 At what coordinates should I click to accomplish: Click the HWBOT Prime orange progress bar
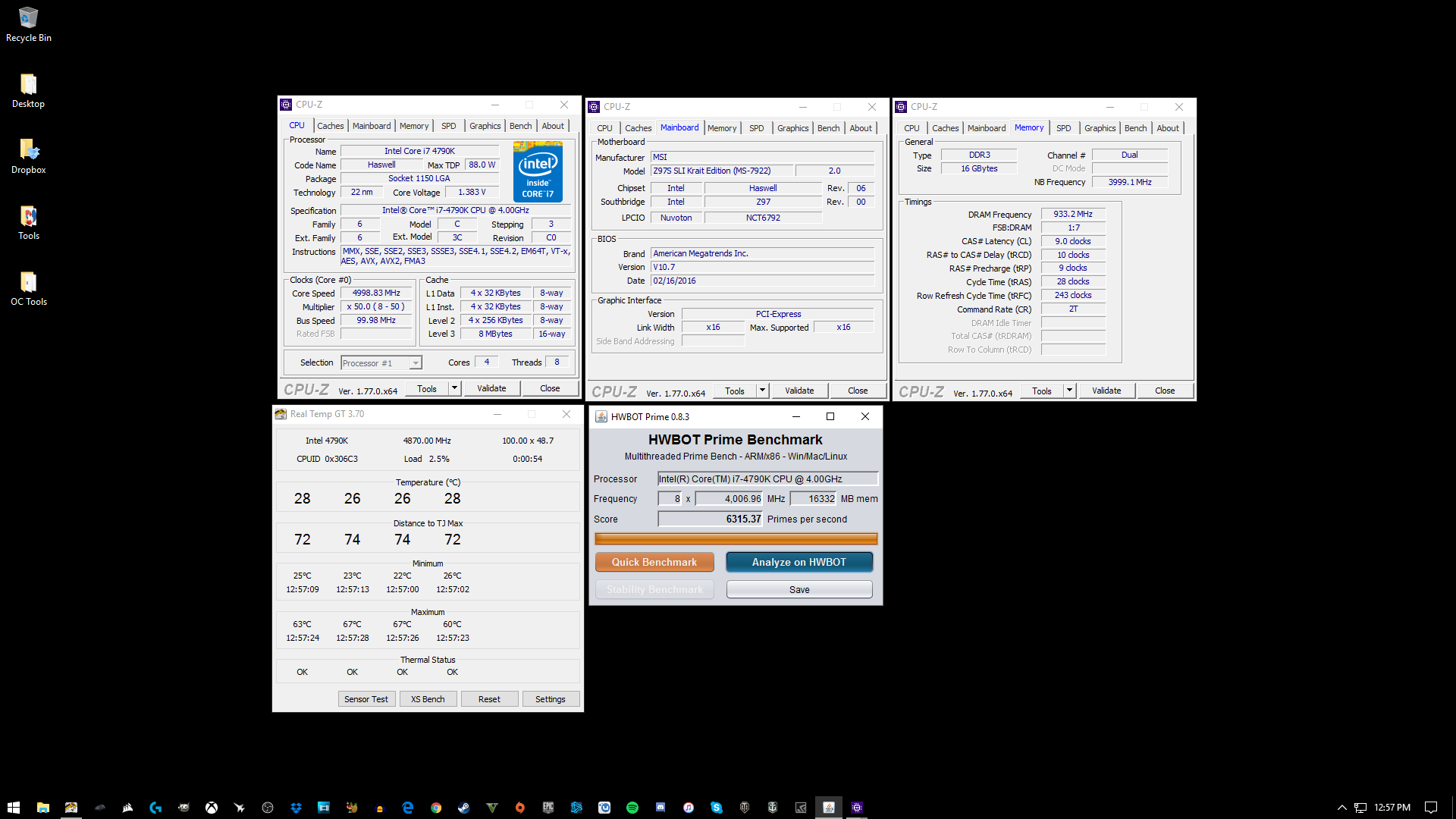pos(736,538)
